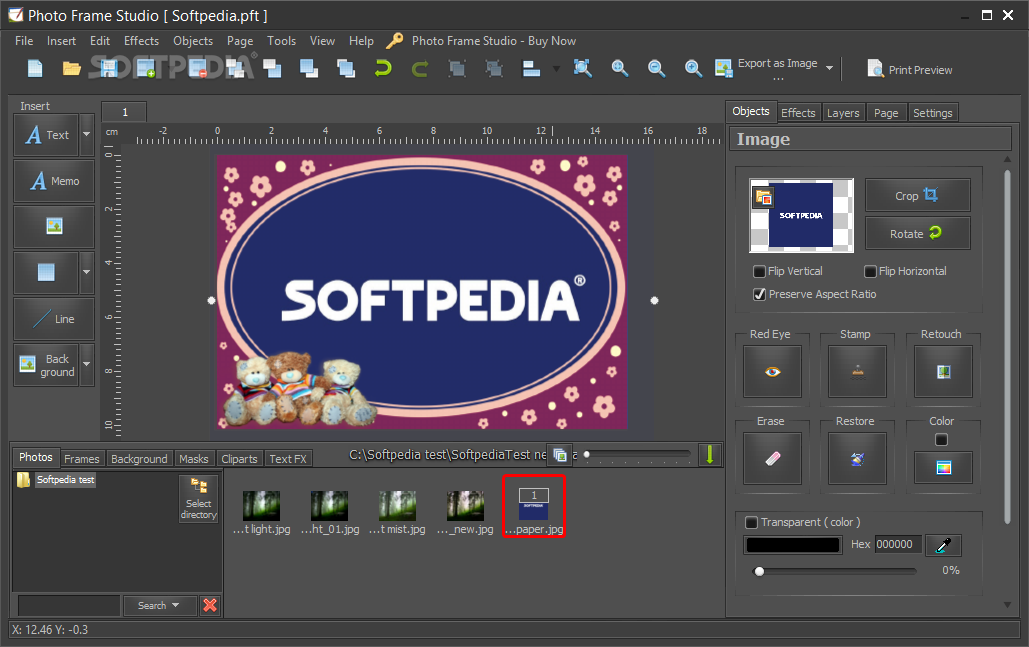Click the black transparent color swatch
1029x647 pixels.
click(793, 545)
